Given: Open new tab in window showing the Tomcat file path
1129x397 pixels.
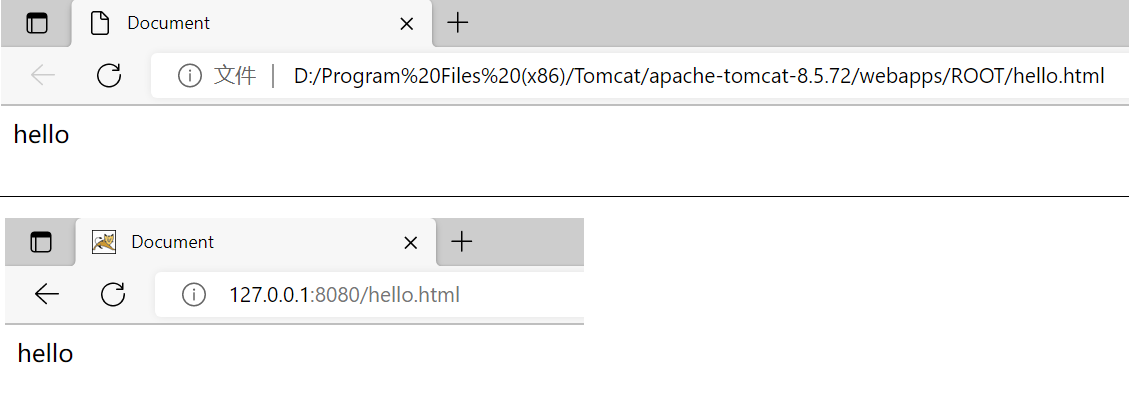Looking at the screenshot, I should [x=457, y=23].
